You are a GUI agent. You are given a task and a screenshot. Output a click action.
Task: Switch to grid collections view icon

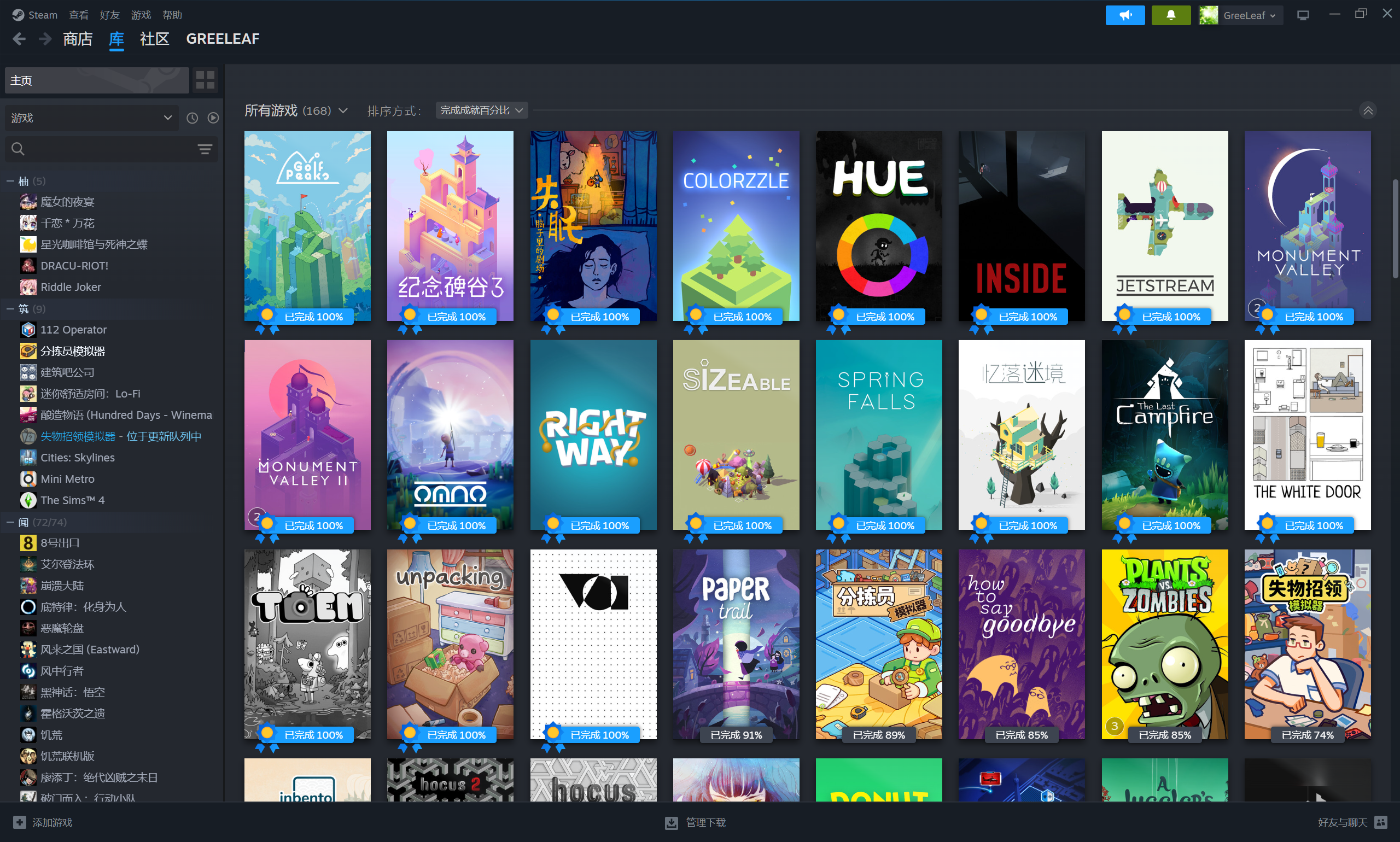click(x=205, y=80)
